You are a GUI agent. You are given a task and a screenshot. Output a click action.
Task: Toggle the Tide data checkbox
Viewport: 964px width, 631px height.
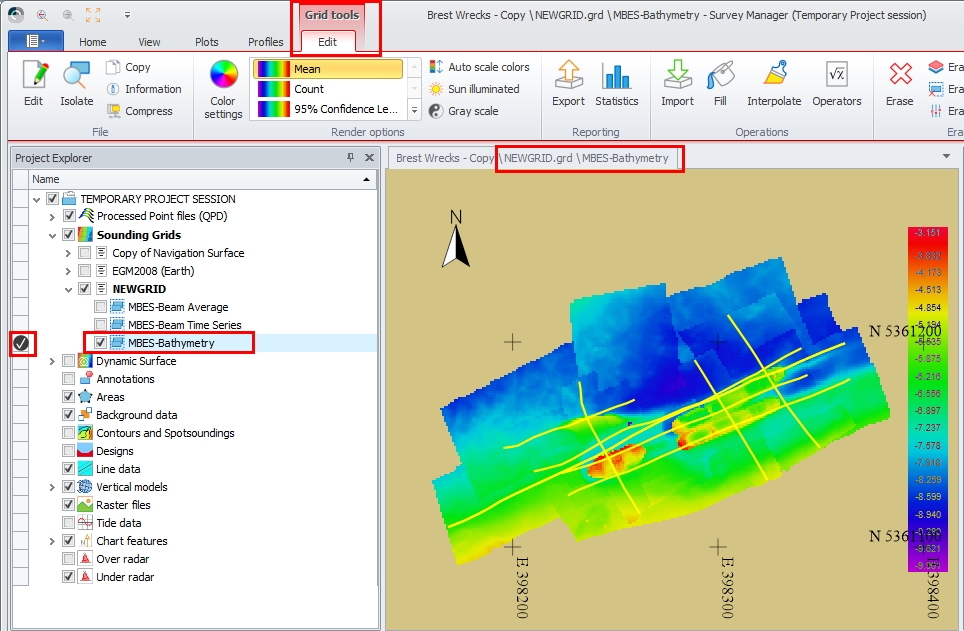tap(69, 523)
